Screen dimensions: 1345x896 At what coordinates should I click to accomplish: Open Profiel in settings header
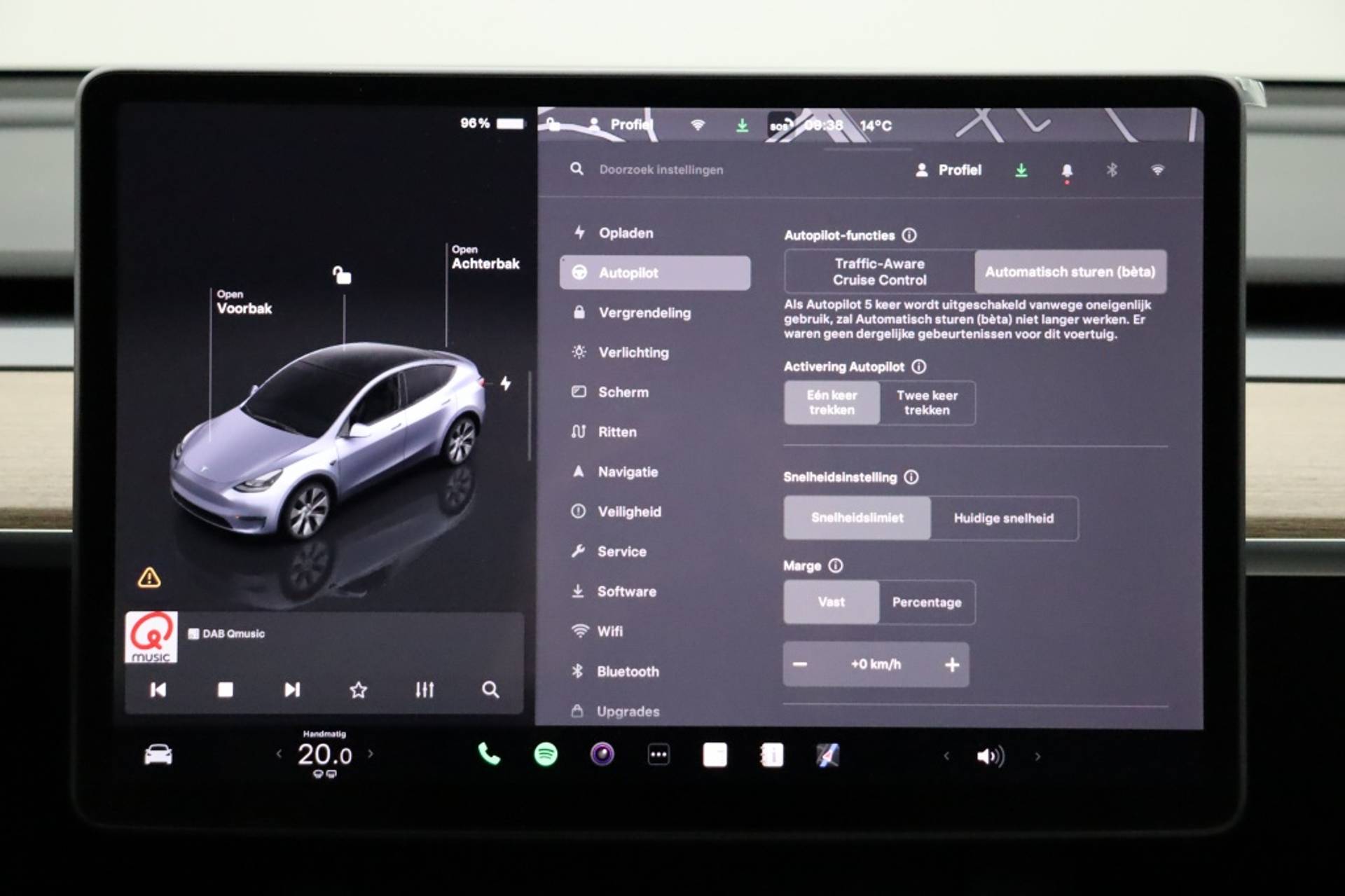949,170
